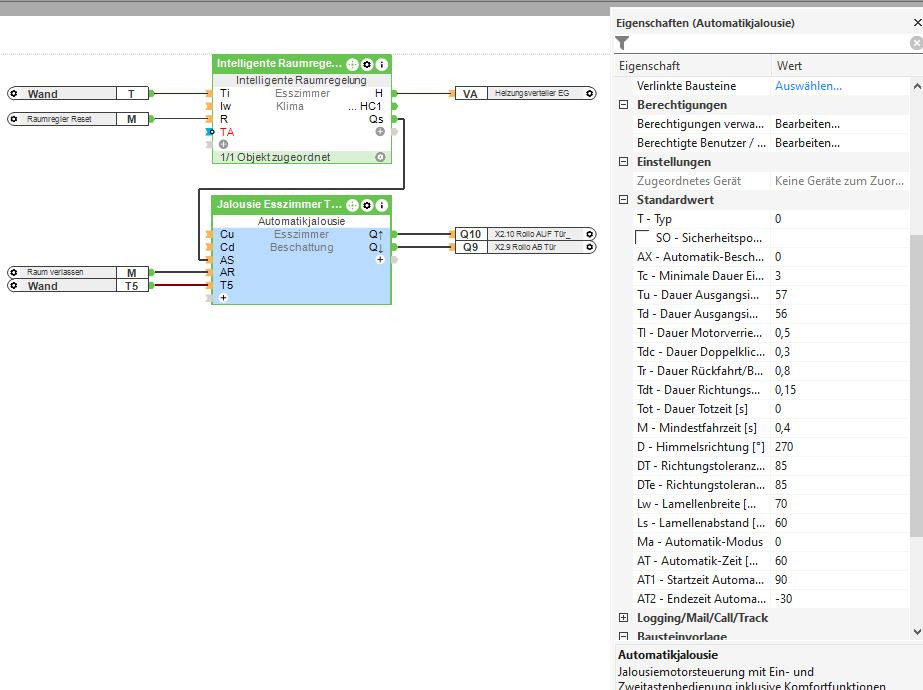The height and width of the screenshot is (690, 923).
Task: Collapse the Berechtigungen section
Action: click(x=624, y=105)
